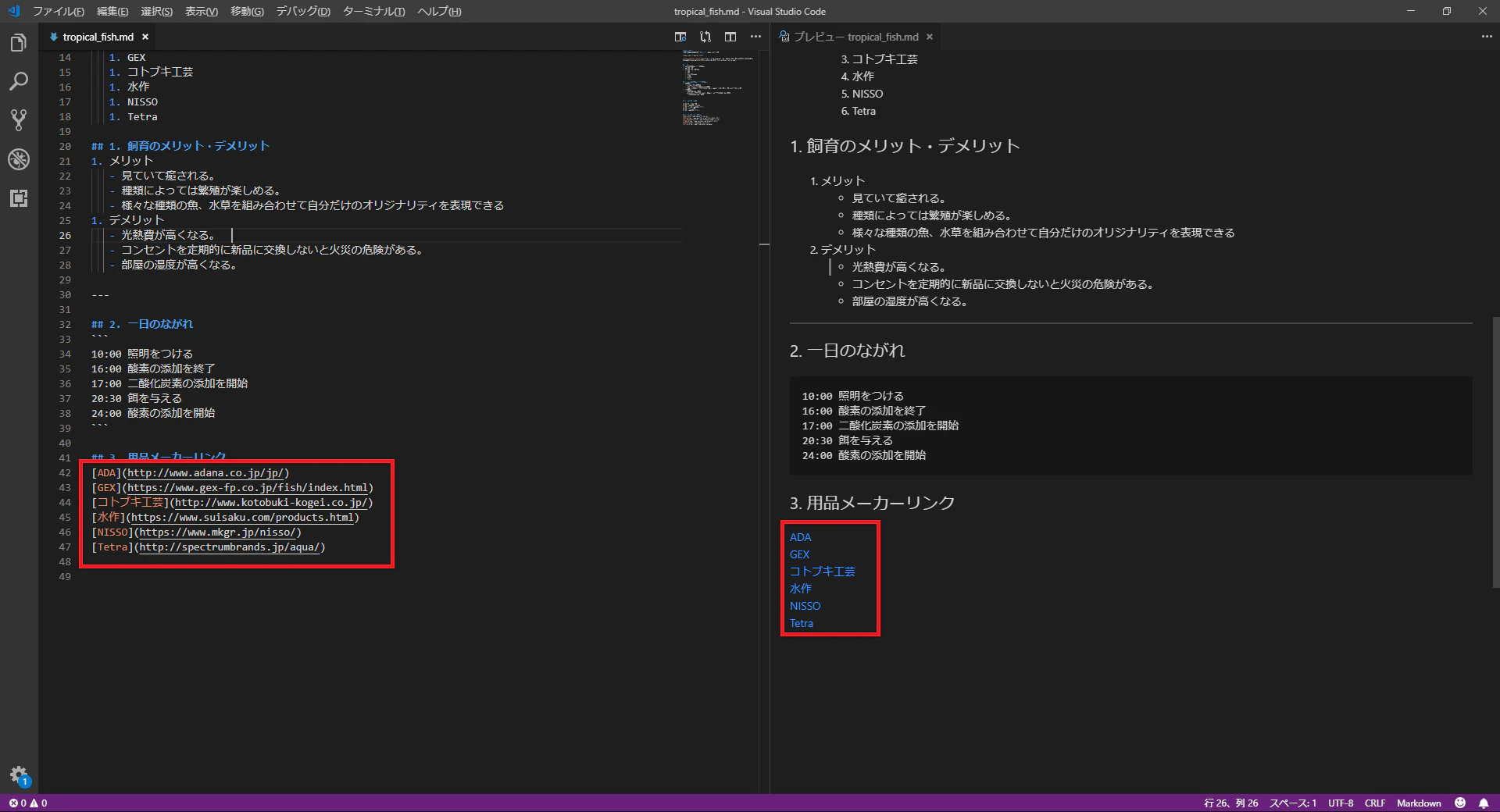
Task: Click the suisaku.com URL on line 45
Action: (242, 517)
